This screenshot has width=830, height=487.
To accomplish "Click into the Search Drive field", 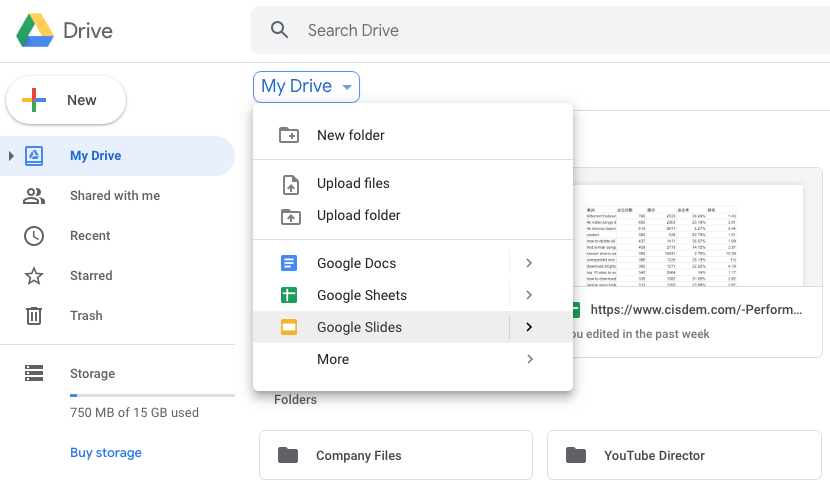I will pos(540,30).
